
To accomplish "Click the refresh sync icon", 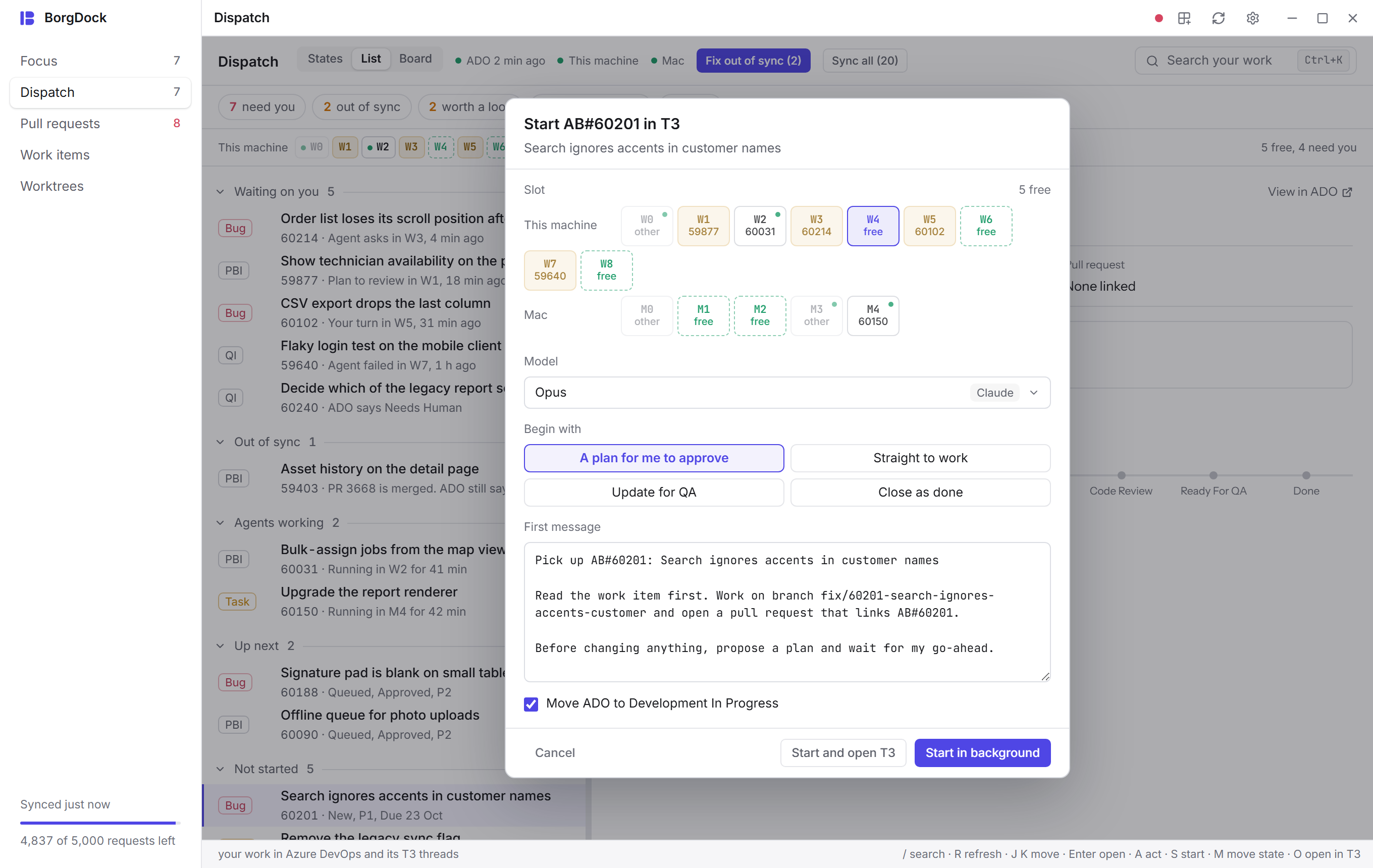I will click(x=1219, y=18).
